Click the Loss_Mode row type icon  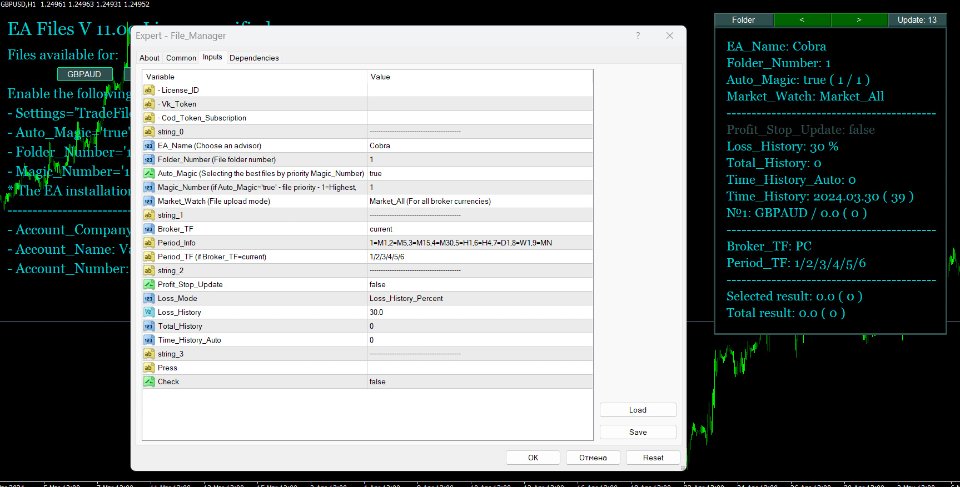[x=149, y=298]
